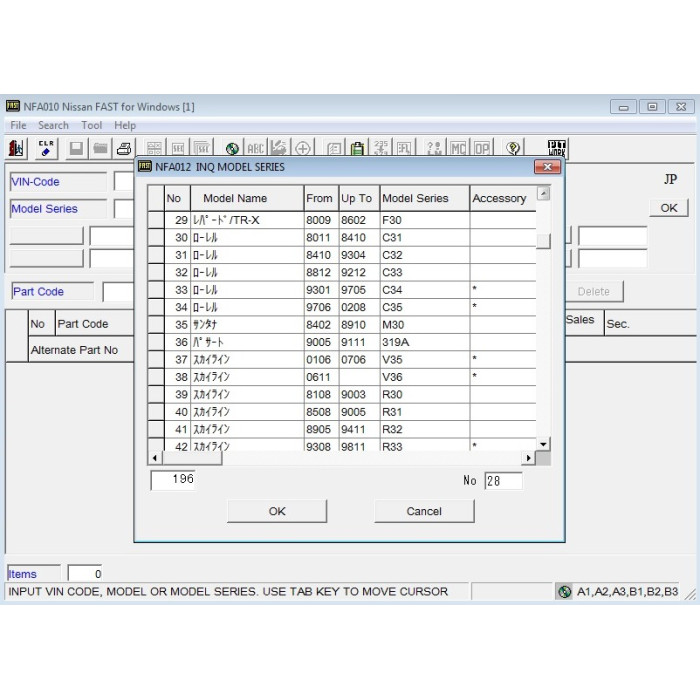Click the FL toolbar icon
The width and height of the screenshot is (700, 700).
coord(404,148)
